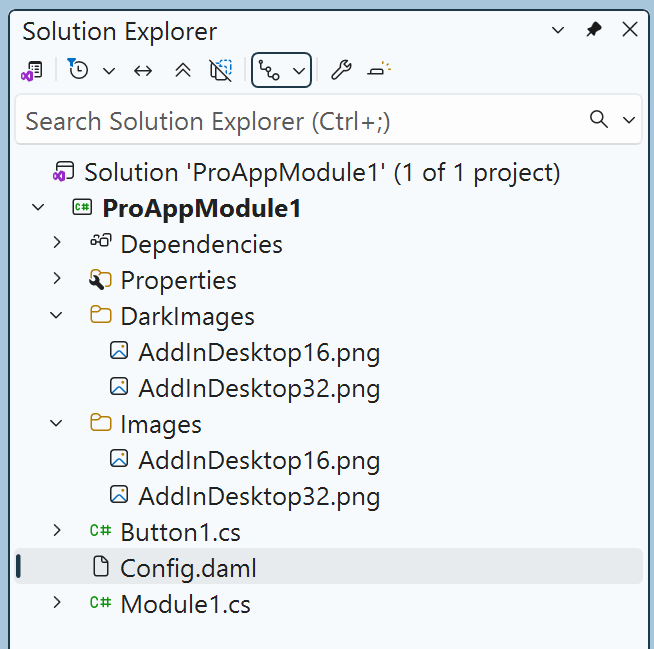Click image icon of Images AddInDesktop16.png

click(119, 459)
